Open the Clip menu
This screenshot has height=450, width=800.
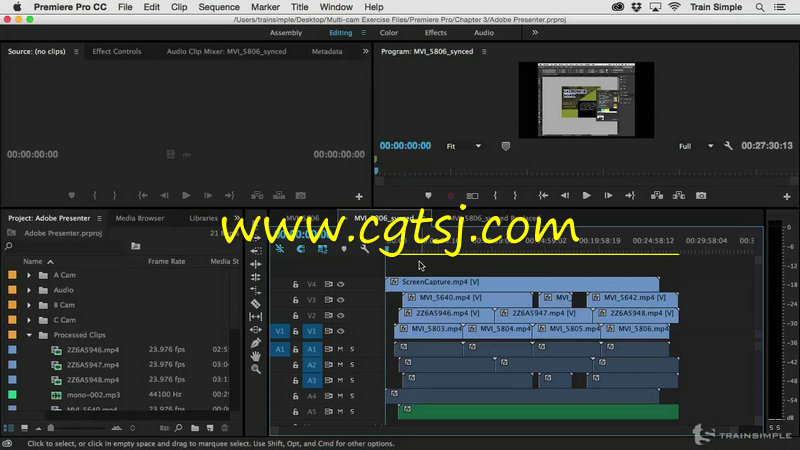[179, 7]
